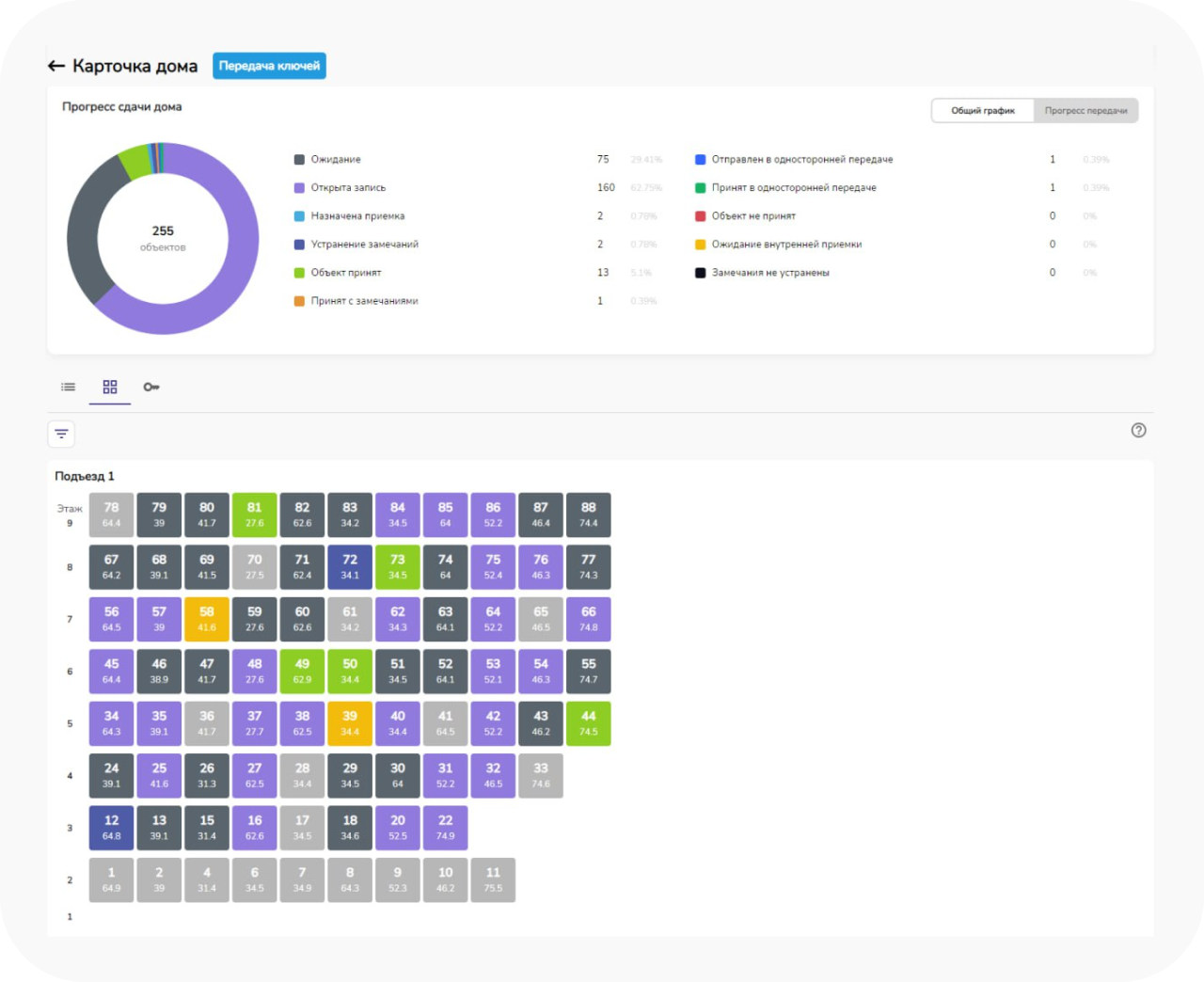The height and width of the screenshot is (982, 1204).
Task: Open apartment 72 dark blue tile
Action: [x=350, y=567]
